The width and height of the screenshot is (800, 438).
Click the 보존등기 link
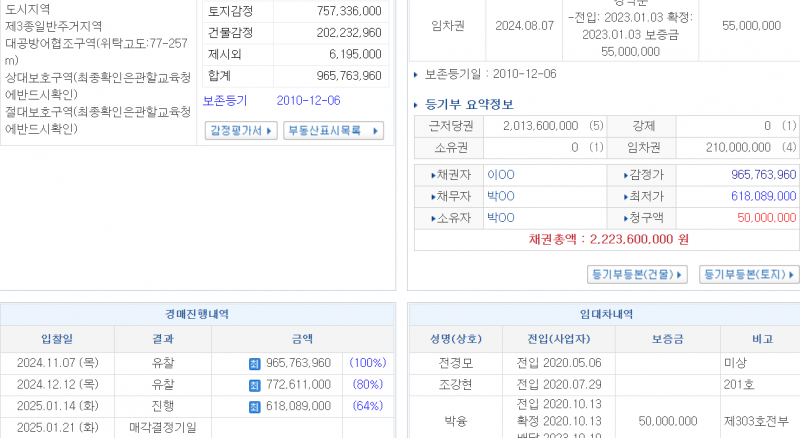[225, 100]
